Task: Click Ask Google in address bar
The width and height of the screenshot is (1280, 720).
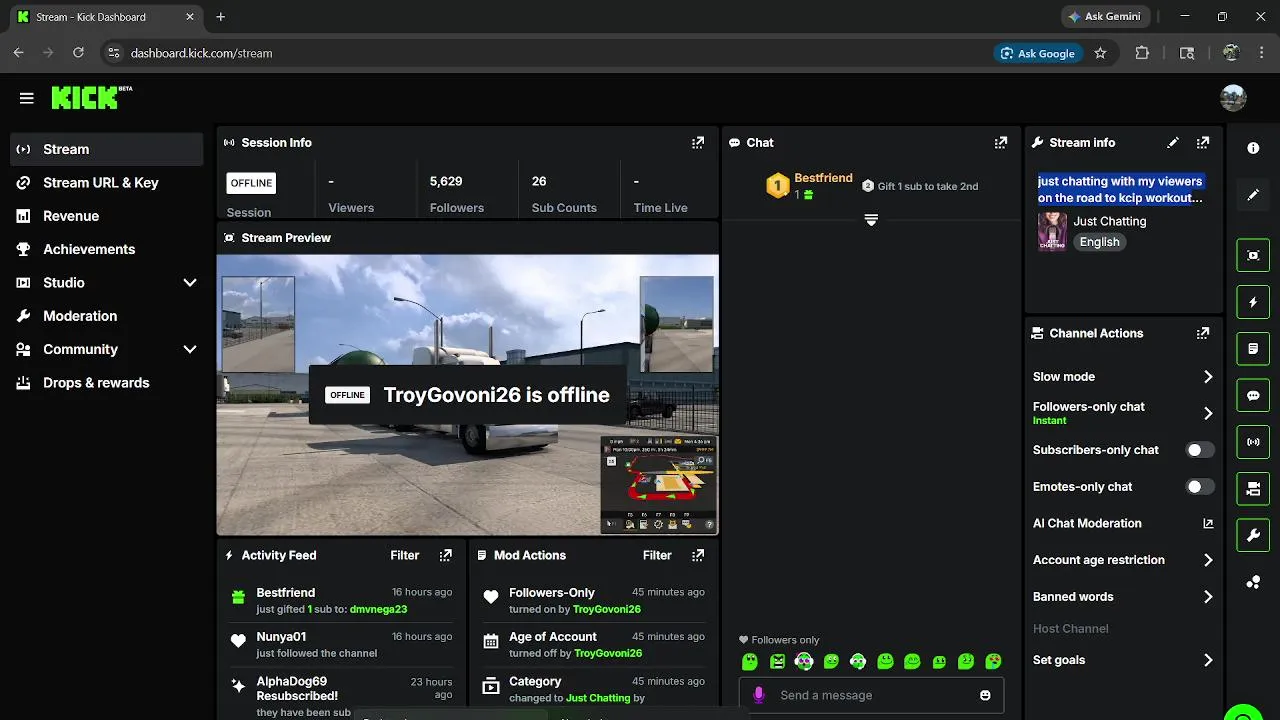Action: pos(1037,53)
